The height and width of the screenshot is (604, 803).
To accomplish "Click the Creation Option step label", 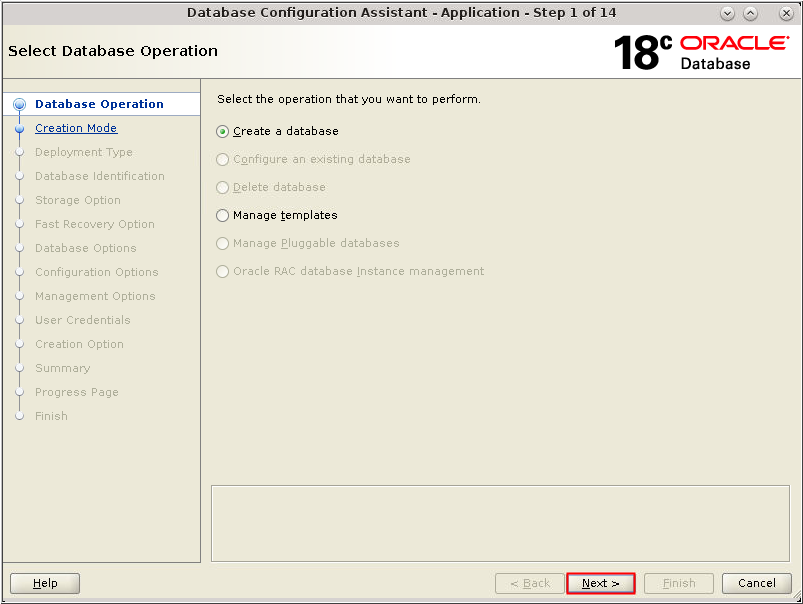I will (x=79, y=344).
